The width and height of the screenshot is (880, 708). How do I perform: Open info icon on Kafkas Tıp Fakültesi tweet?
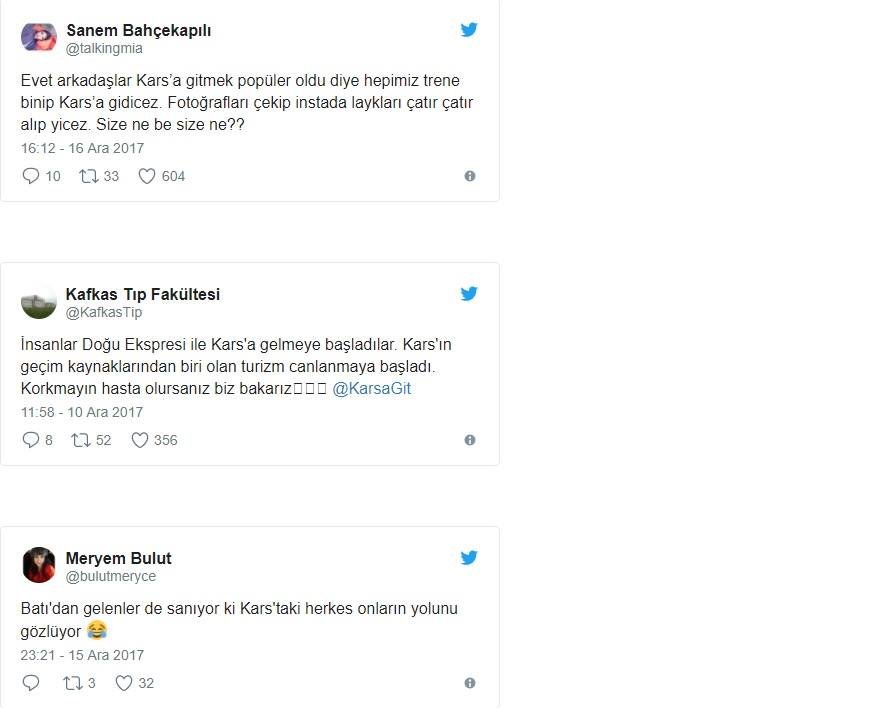[x=470, y=440]
